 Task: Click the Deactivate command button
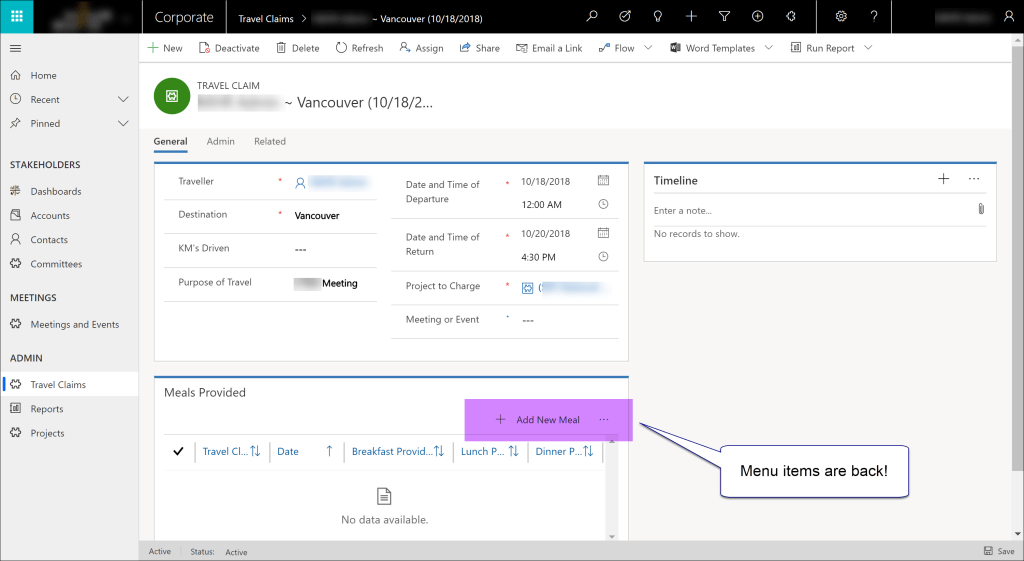click(x=229, y=48)
